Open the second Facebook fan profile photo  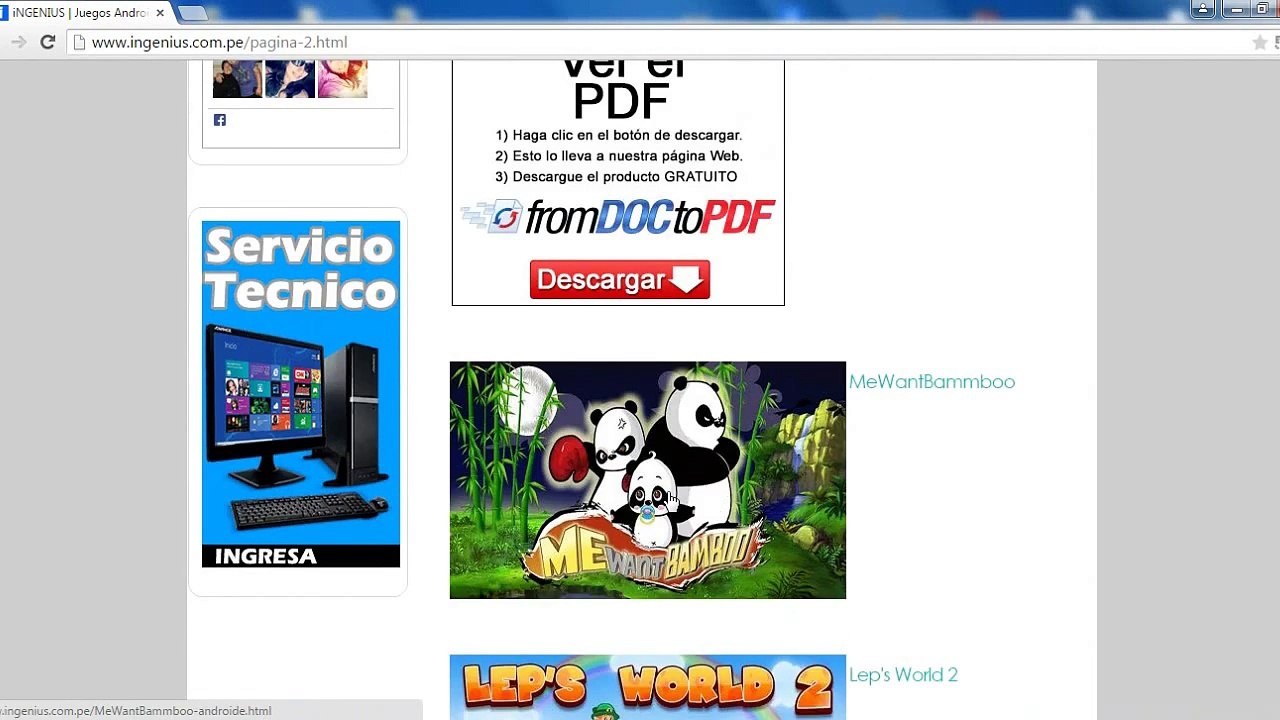[290, 79]
